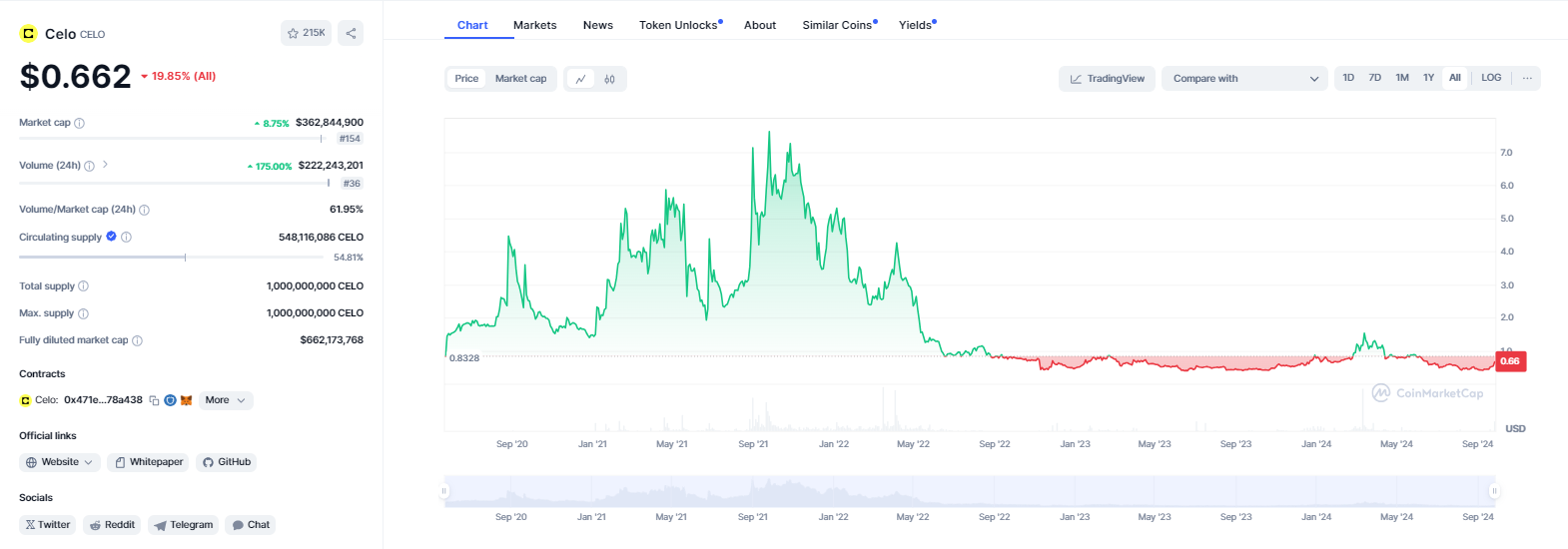This screenshot has height=549, width=1568.
Task: Click the $362,844,900 market cap value
Action: click(x=330, y=123)
